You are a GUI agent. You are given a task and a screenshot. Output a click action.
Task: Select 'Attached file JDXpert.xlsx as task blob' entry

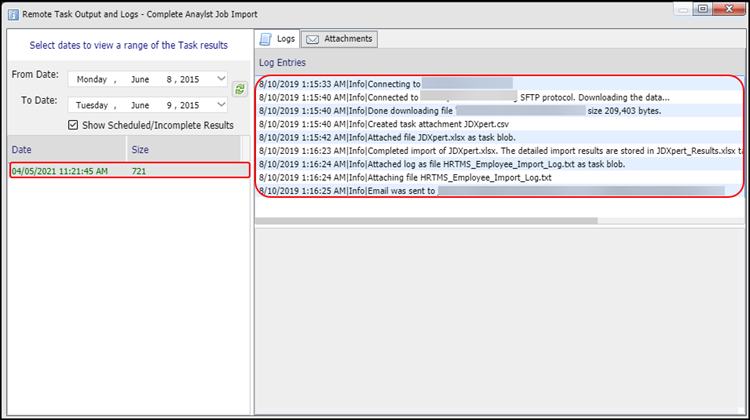[x=499, y=137]
